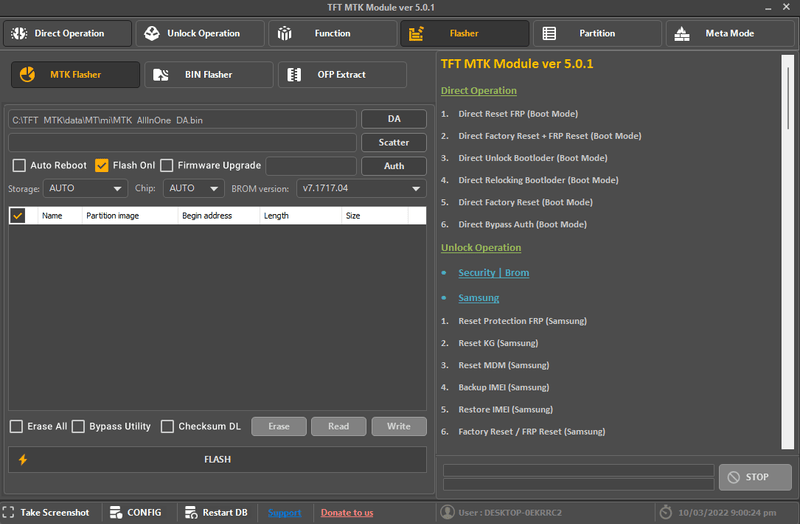Click the Size column header
The height and width of the screenshot is (524, 800).
374,216
